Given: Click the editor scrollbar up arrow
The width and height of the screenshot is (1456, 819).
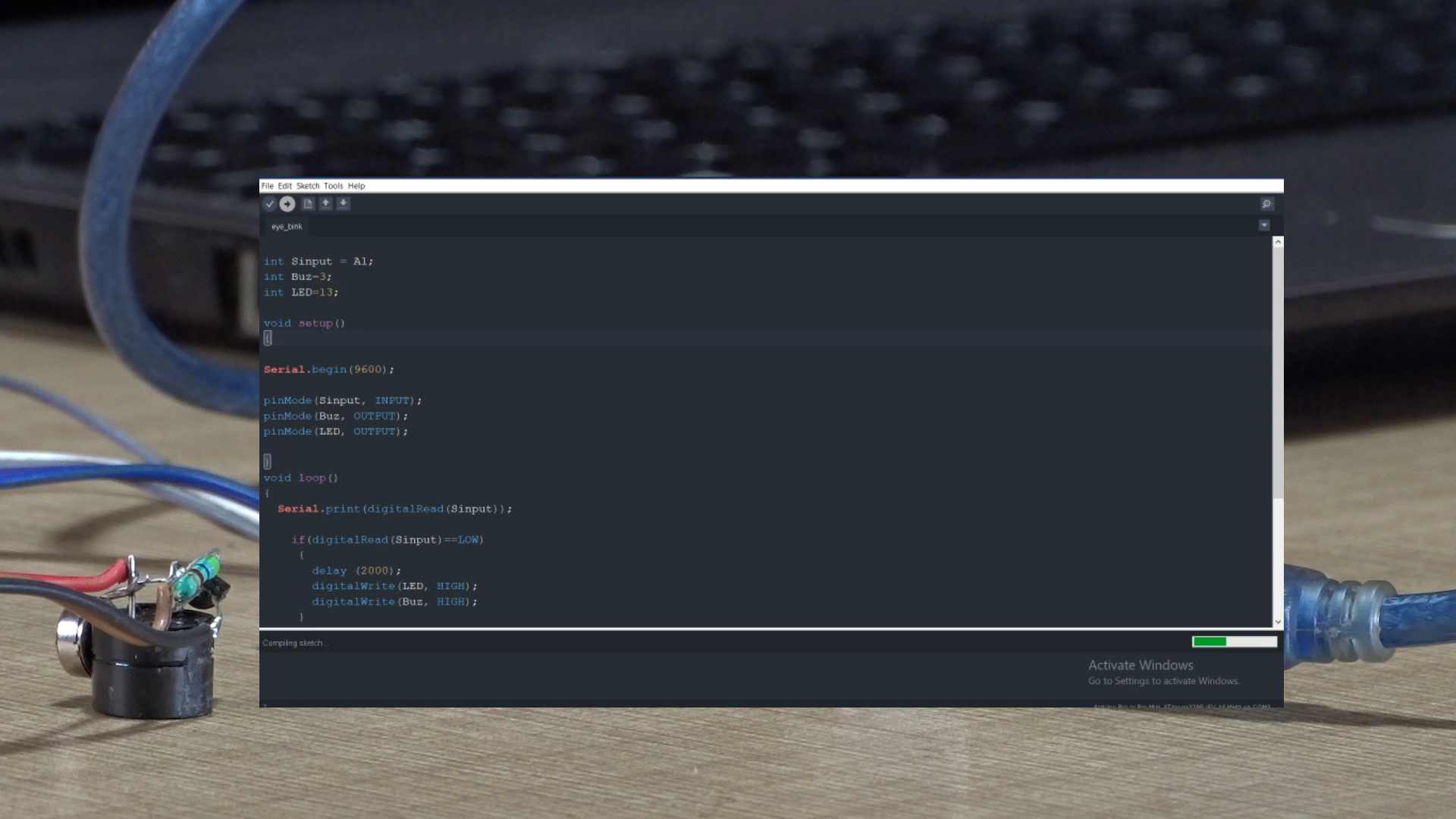Looking at the screenshot, I should 1278,243.
